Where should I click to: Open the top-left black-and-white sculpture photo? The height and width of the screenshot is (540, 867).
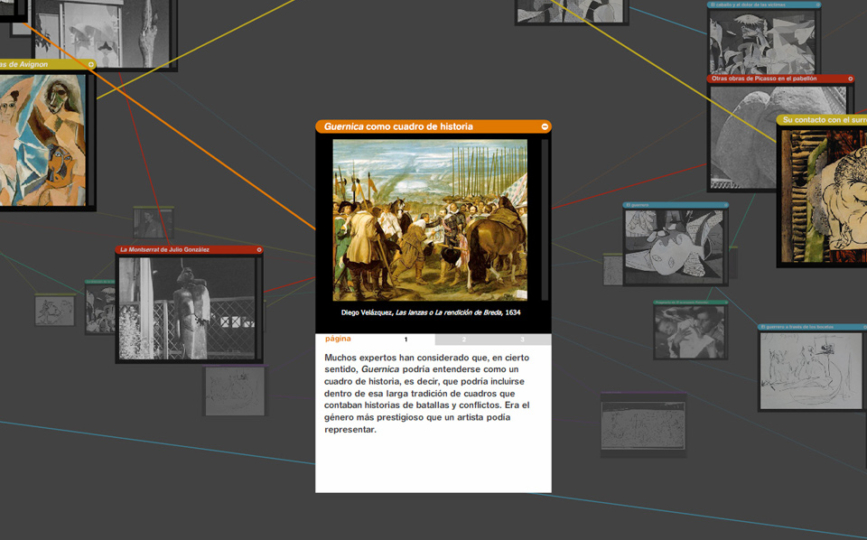pyautogui.click(x=102, y=33)
